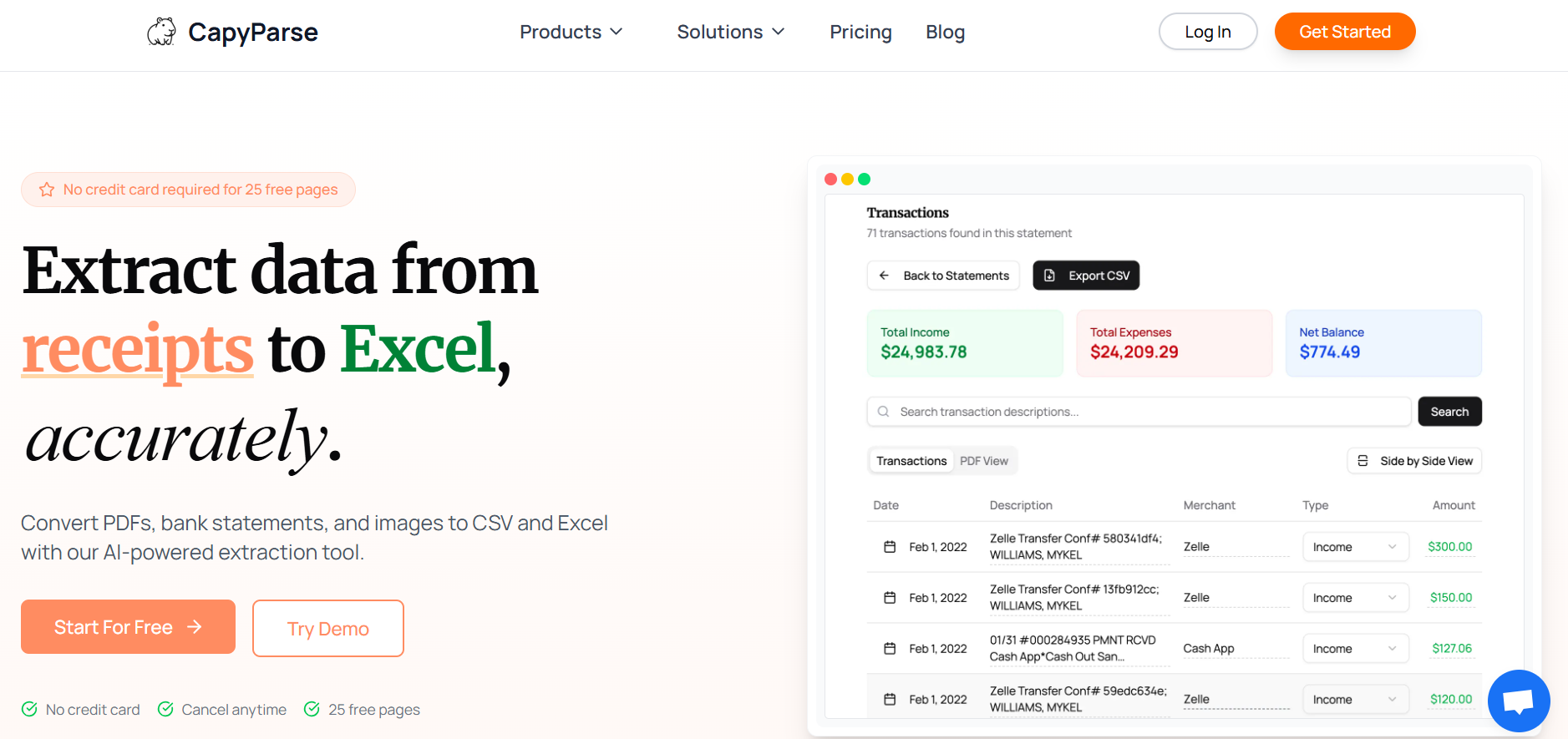Click the Side by Side View layout icon
This screenshot has width=1568, height=739.
click(1362, 461)
